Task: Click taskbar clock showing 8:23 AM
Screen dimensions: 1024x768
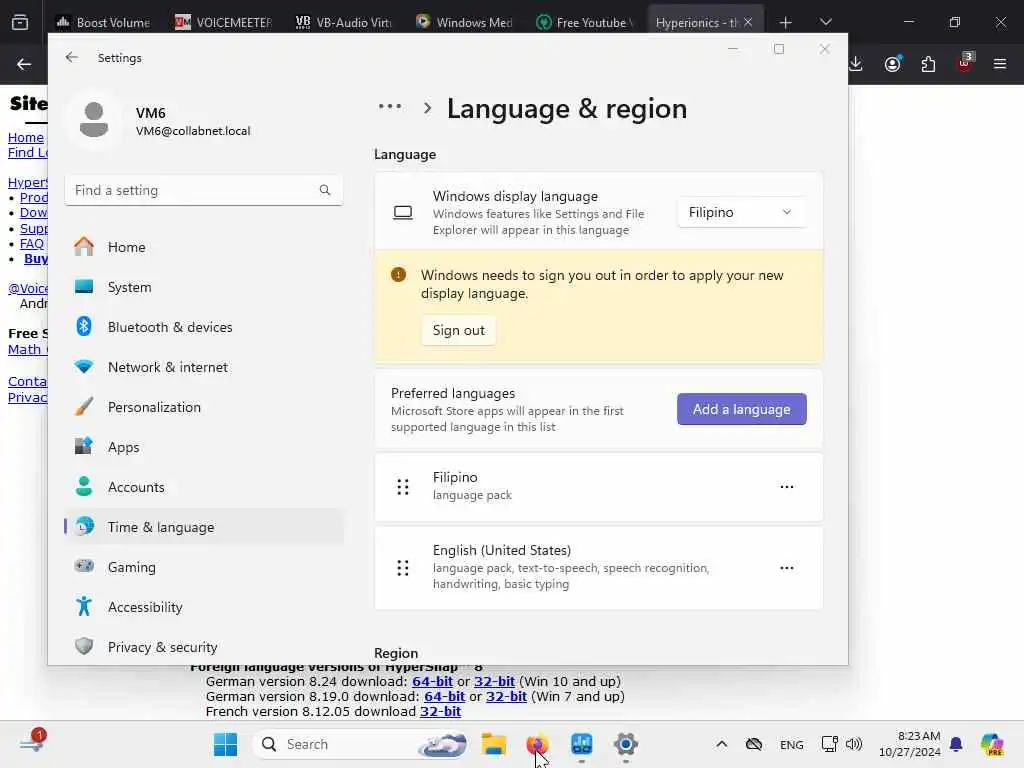Action: click(910, 744)
